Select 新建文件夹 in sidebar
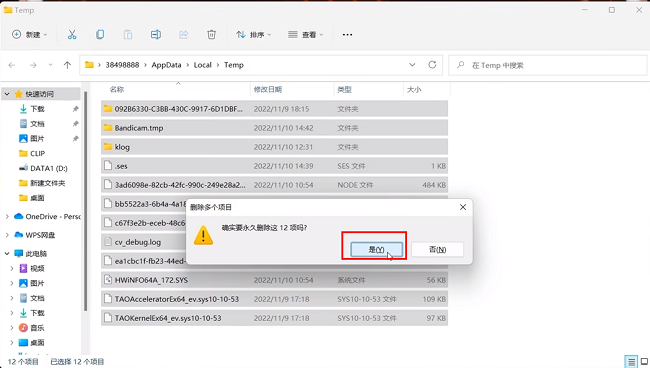 click(47, 183)
